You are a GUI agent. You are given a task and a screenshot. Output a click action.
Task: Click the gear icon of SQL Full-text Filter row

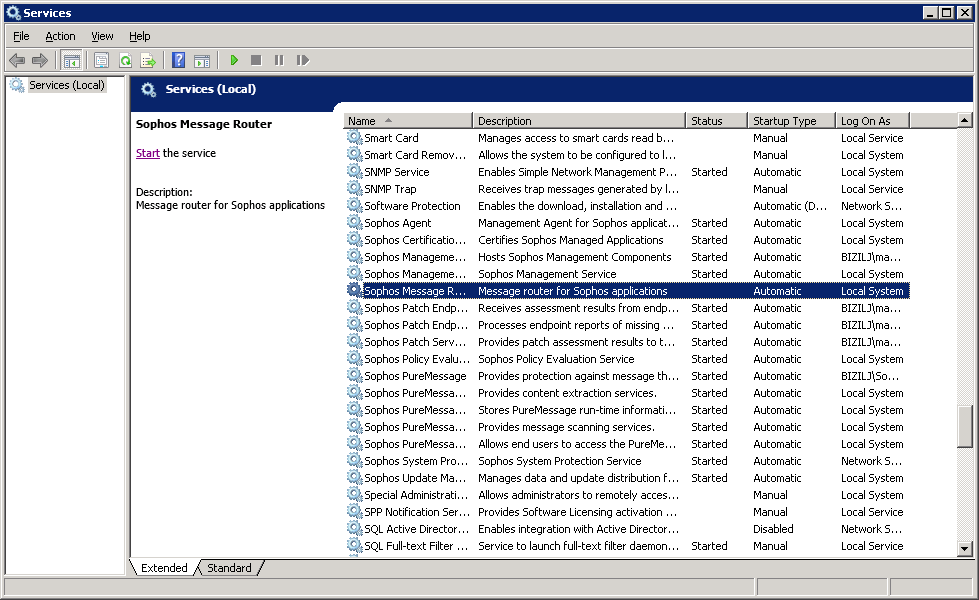[355, 545]
